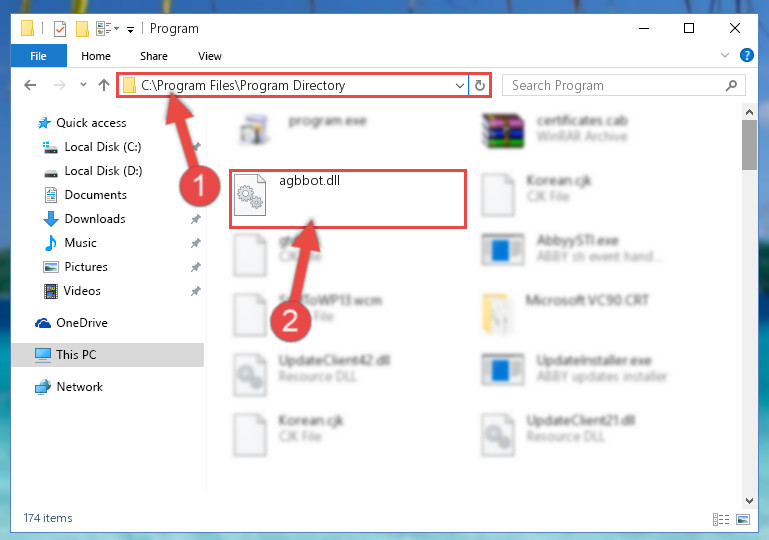769x540 pixels.
Task: Switch to Details view in status bar
Action: (720, 519)
